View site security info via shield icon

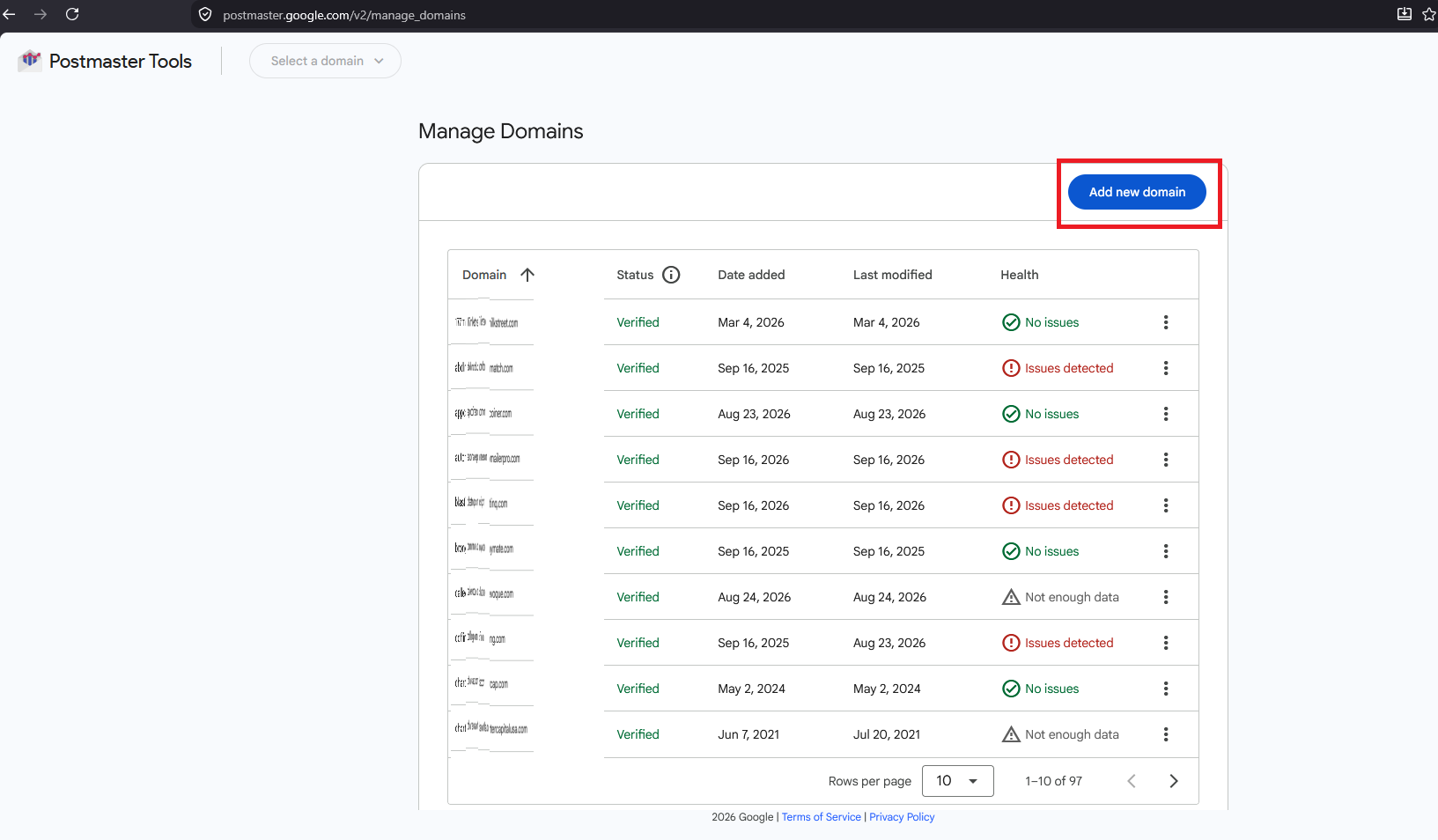[x=205, y=14]
